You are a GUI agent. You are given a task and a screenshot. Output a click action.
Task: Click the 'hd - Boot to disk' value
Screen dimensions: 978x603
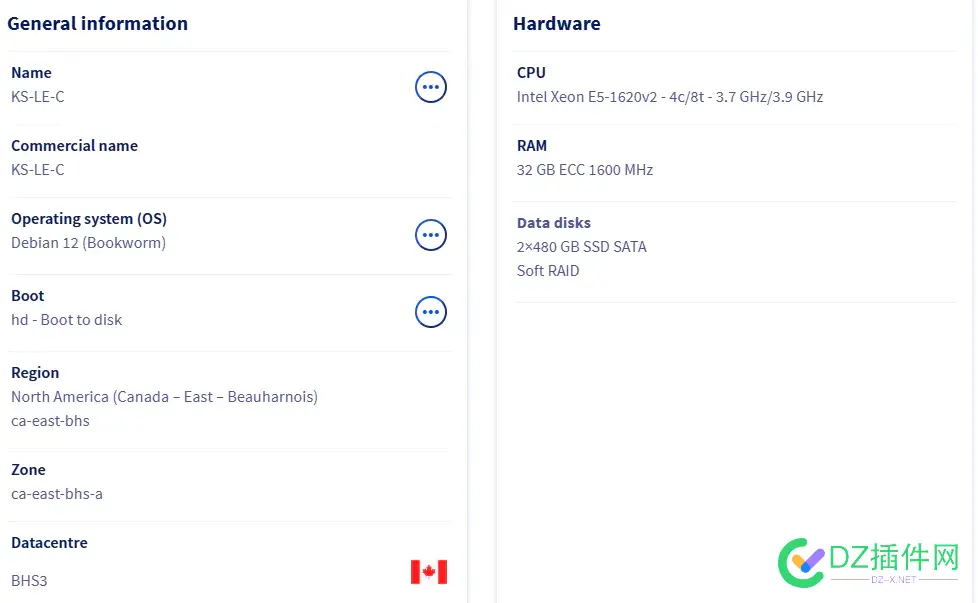tap(67, 320)
